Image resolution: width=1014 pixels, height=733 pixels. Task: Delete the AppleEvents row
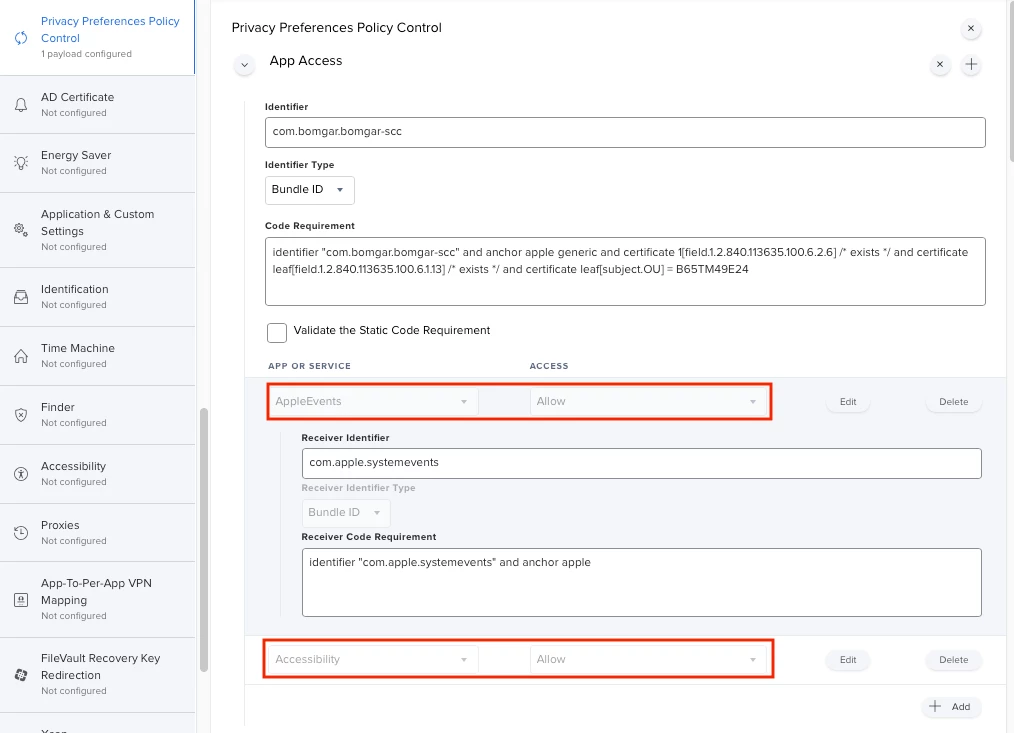[x=953, y=402]
